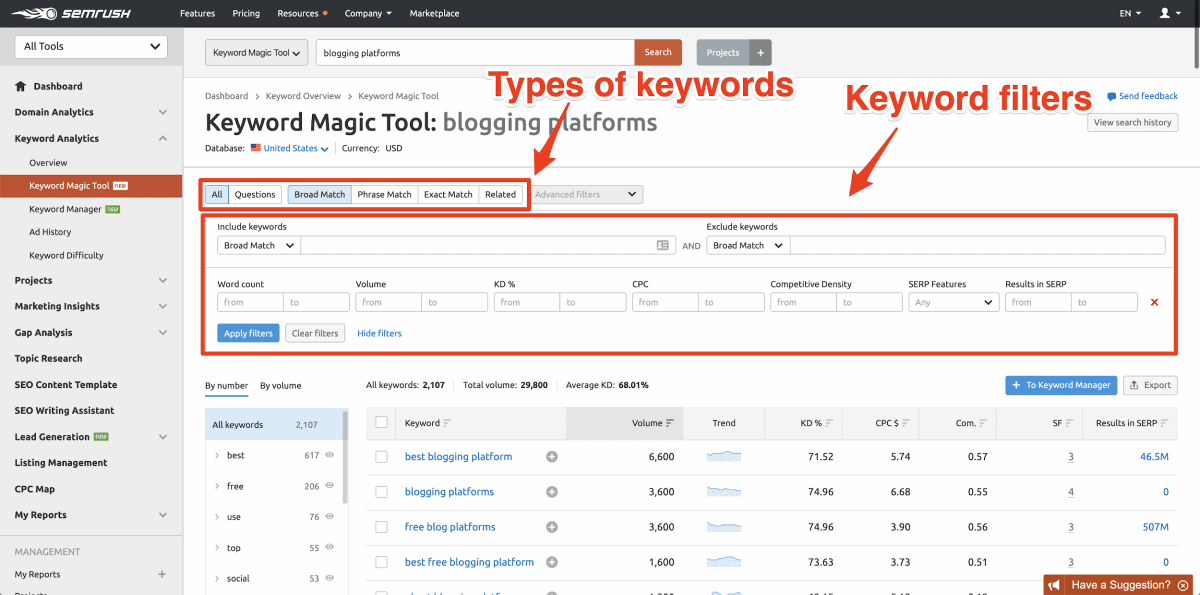This screenshot has height=595, width=1200.
Task: Click the Hide filters link
Action: click(379, 333)
